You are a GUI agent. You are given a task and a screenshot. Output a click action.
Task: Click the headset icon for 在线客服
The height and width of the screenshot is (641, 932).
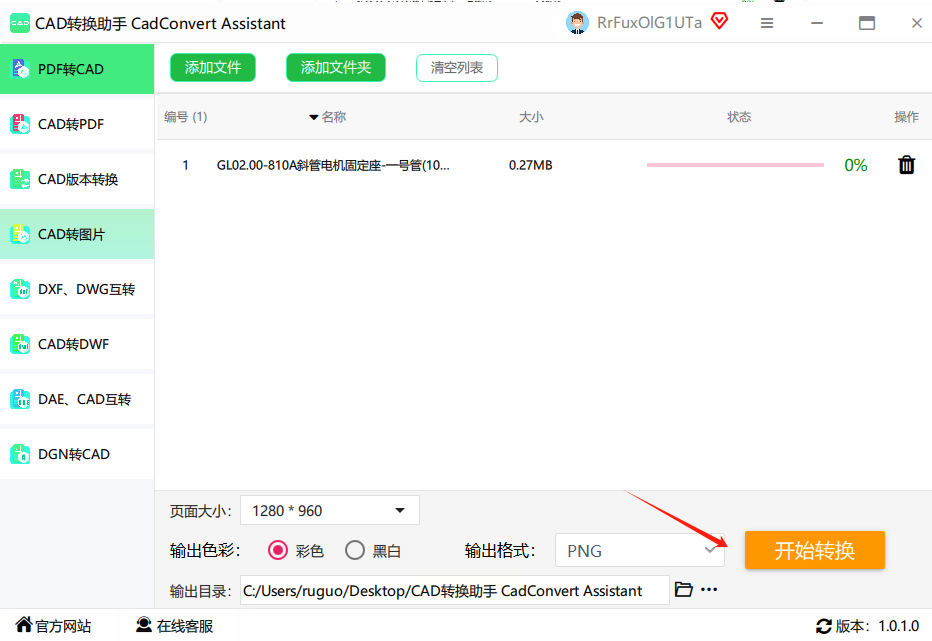pos(144,624)
